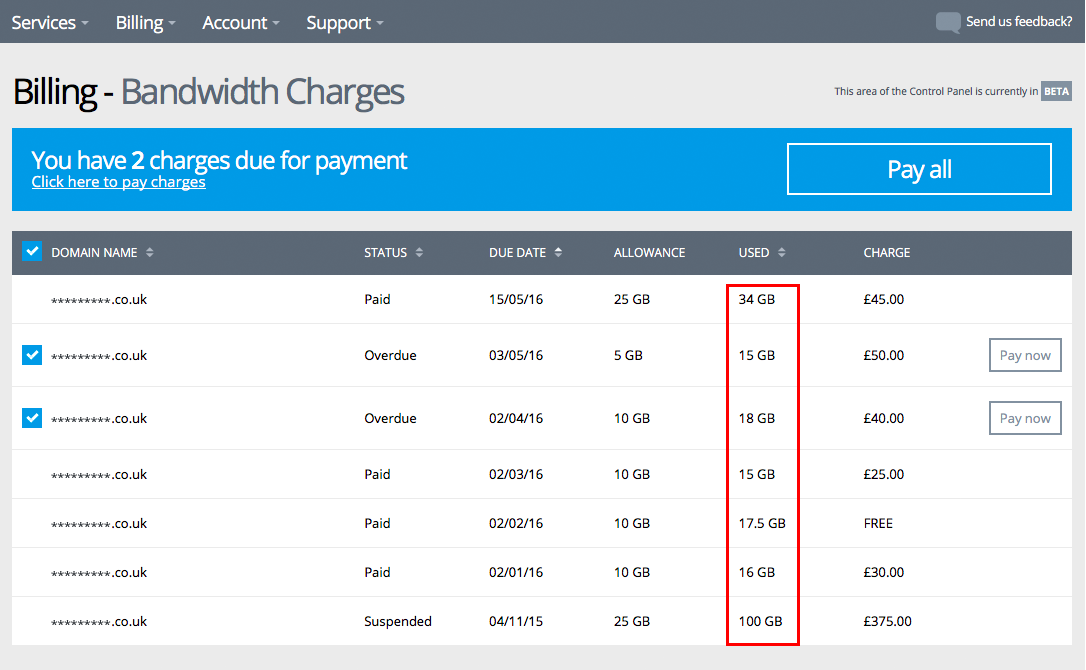Click the BETA badge
Viewport: 1086px width, 670px height.
coord(1056,91)
